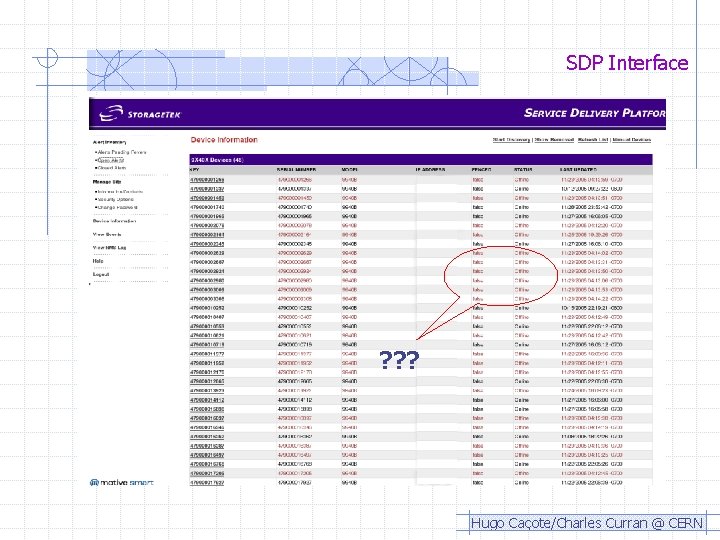Open device key 479000002687
The height and width of the screenshot is (540, 720).
tap(207, 262)
